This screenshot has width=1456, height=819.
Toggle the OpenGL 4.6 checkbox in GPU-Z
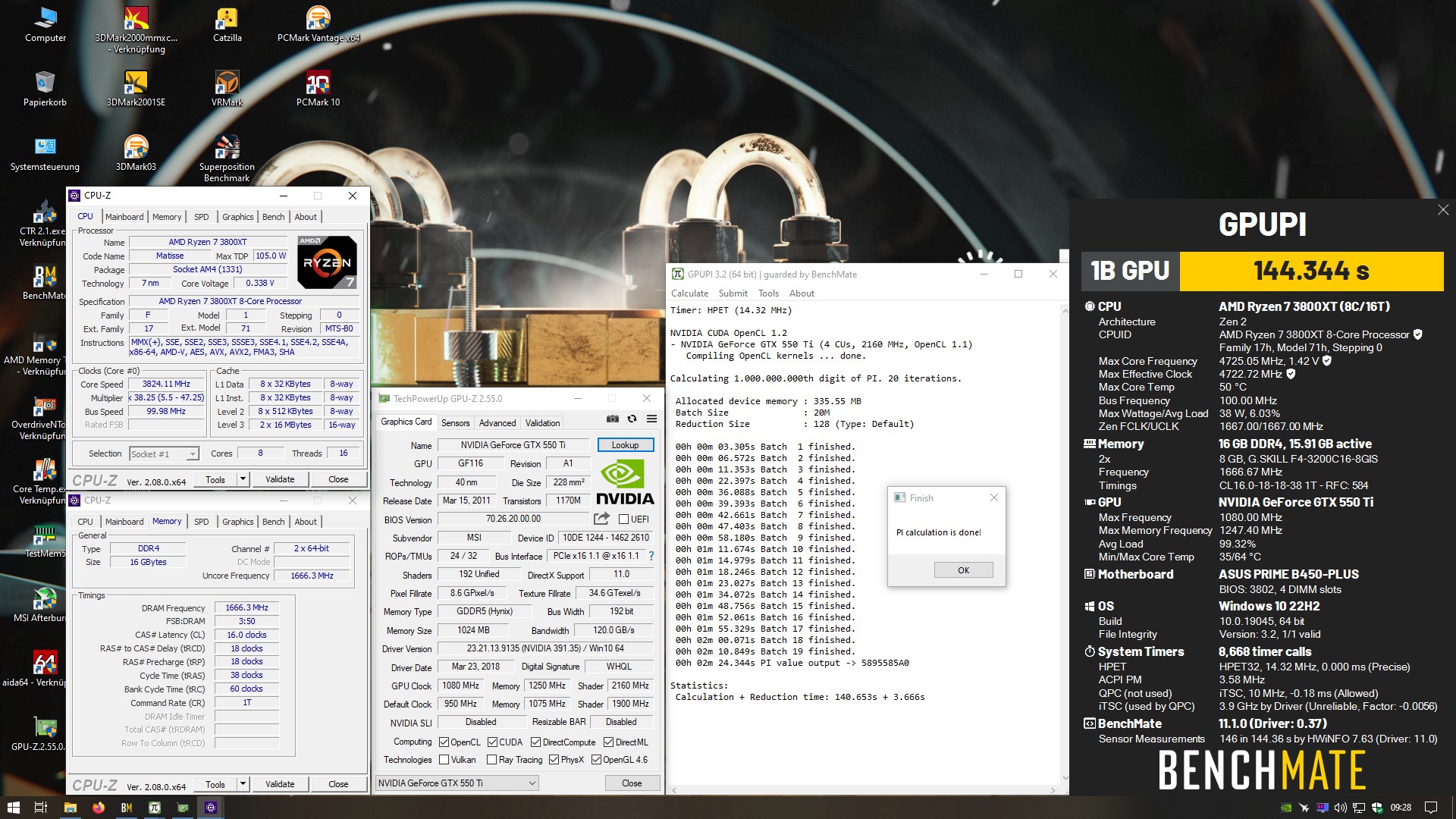pyautogui.click(x=596, y=759)
